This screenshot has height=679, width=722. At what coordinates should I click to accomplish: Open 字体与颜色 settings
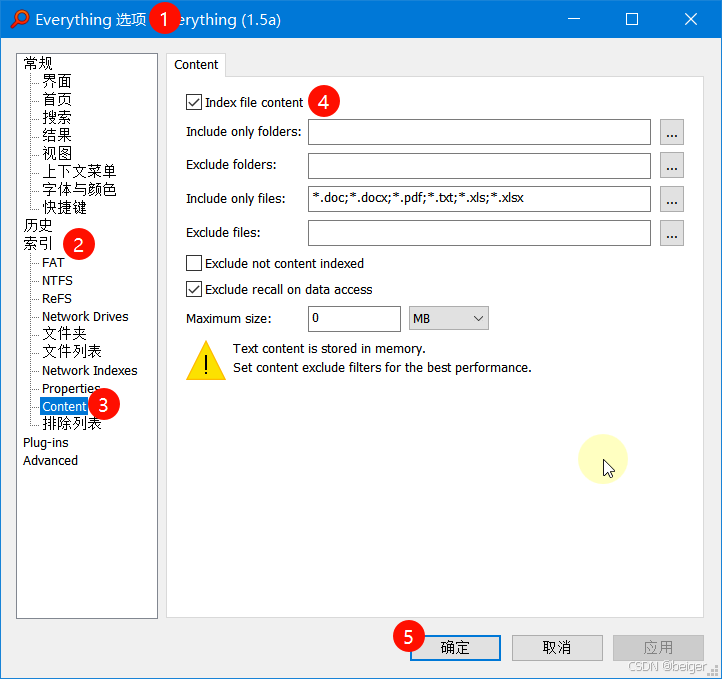(x=79, y=189)
